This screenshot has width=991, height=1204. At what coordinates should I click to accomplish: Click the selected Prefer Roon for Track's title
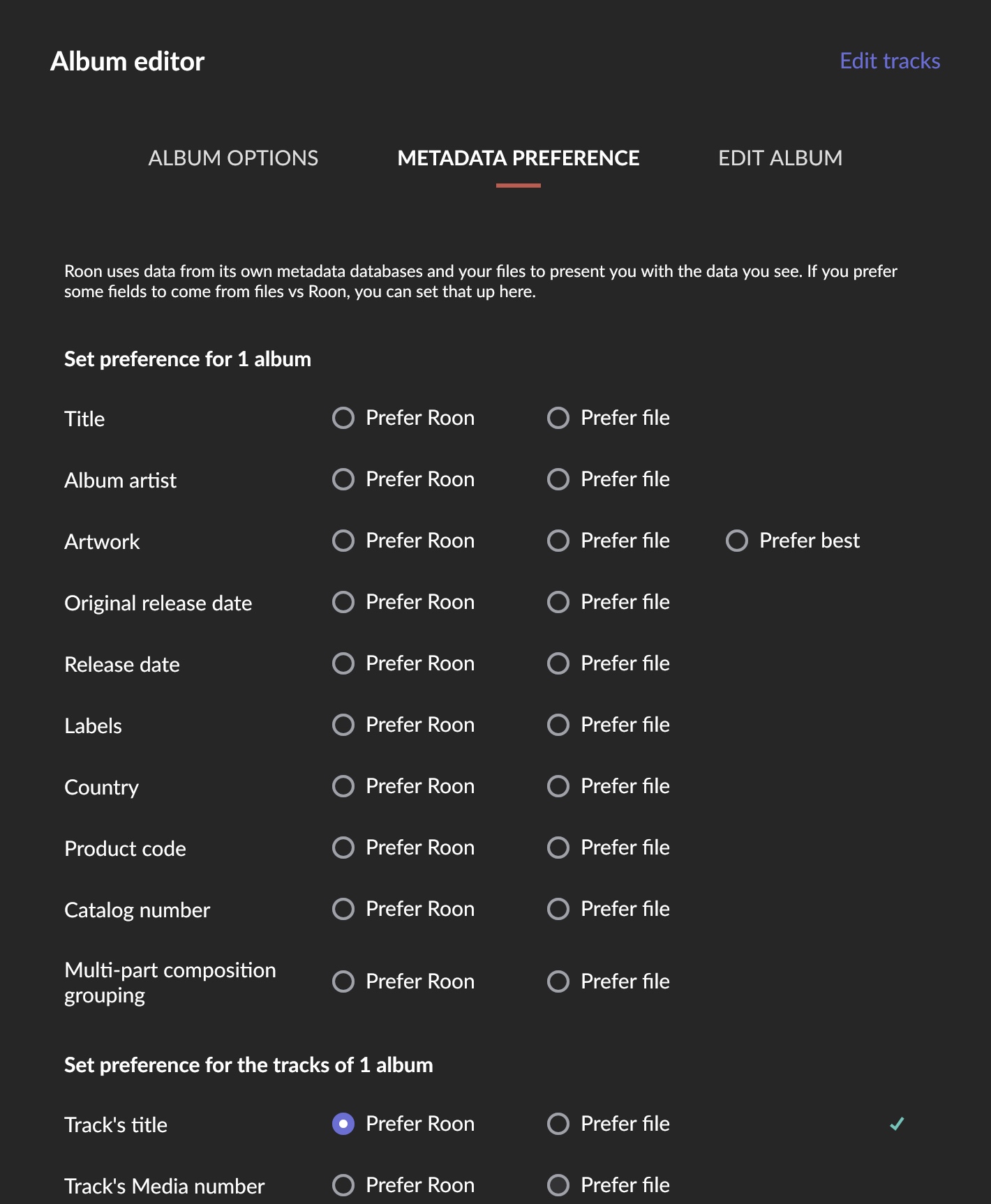(343, 1124)
